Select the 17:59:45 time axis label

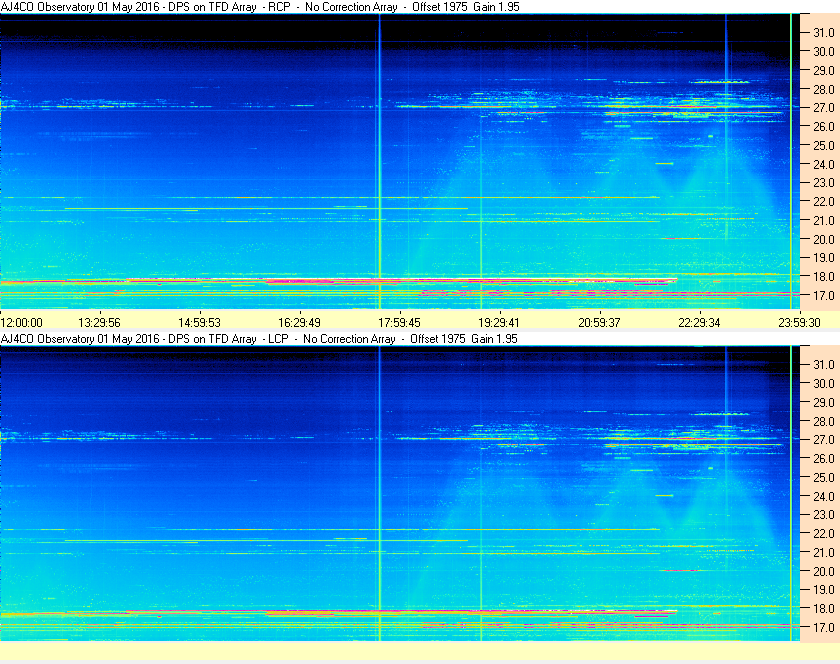tap(400, 323)
